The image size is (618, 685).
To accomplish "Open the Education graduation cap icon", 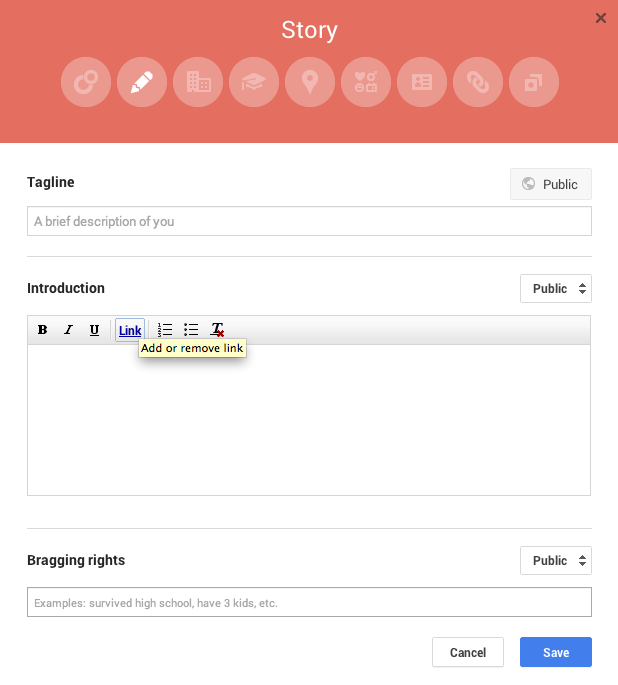I will [254, 82].
